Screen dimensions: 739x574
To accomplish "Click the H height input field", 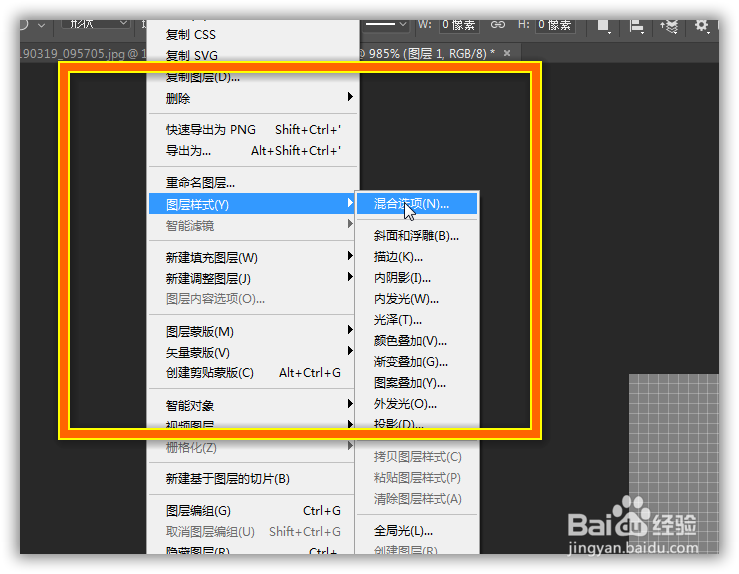I will 556,25.
